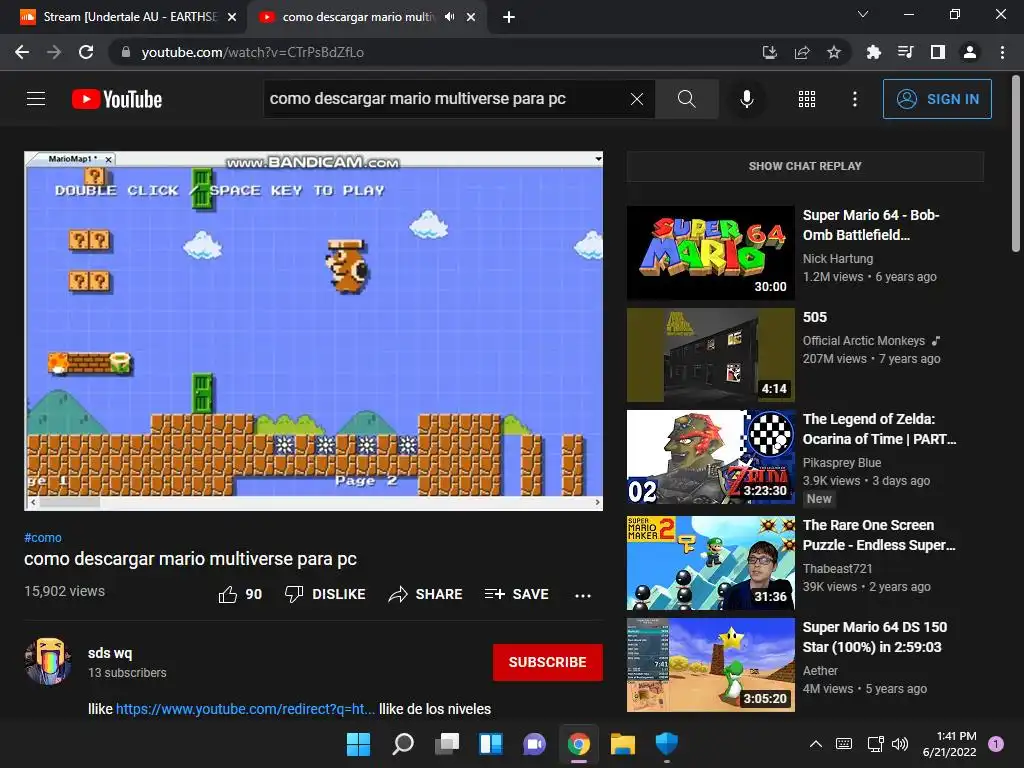Open Task View on taskbar
1024x768 pixels.
[x=447, y=744]
